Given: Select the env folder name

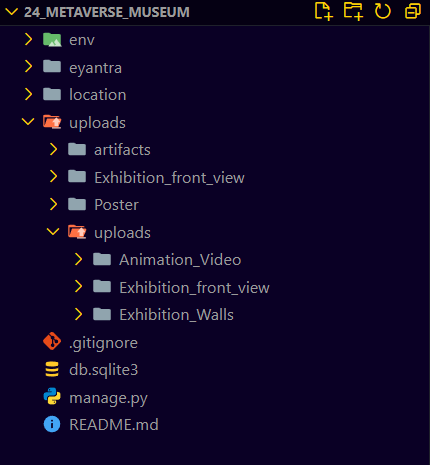Looking at the screenshot, I should 82,40.
